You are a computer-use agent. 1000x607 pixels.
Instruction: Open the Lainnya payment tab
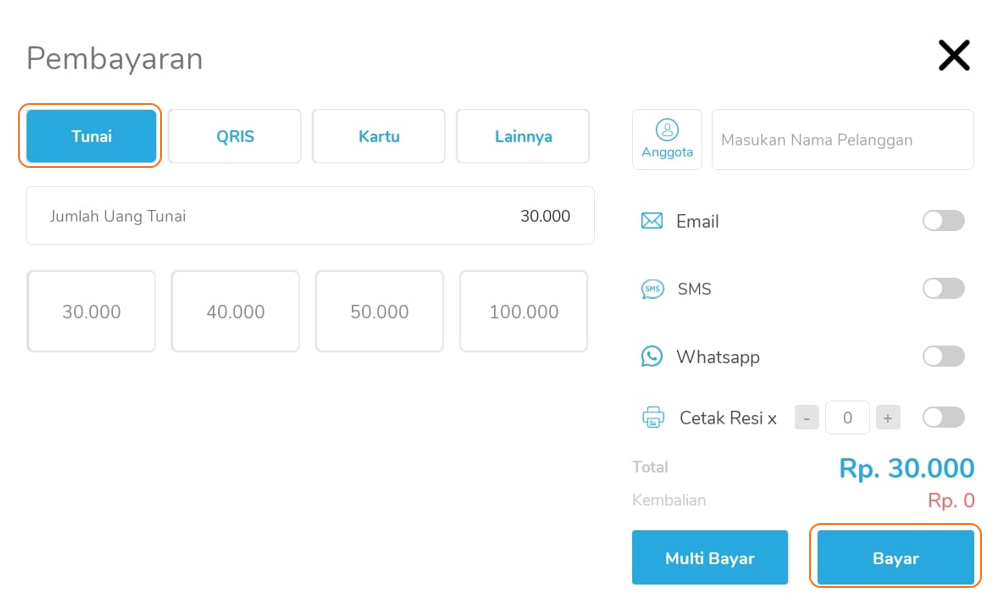pos(523,136)
